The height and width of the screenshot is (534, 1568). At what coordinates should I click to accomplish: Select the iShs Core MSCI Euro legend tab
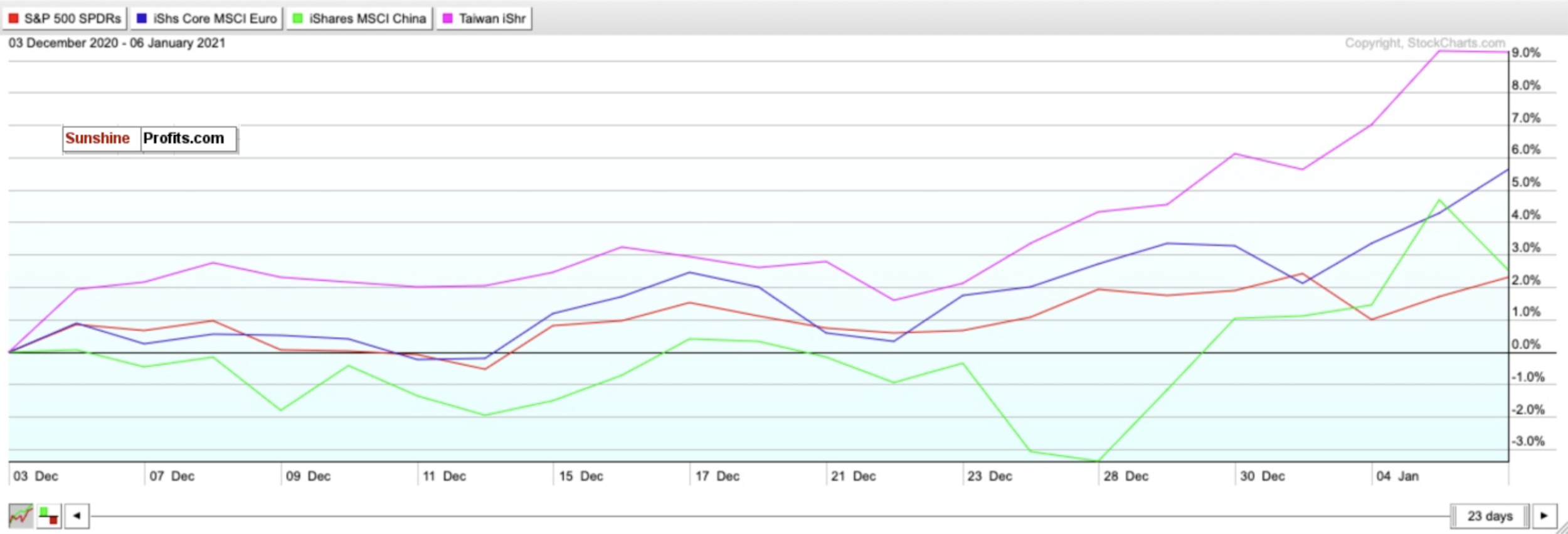[206, 18]
